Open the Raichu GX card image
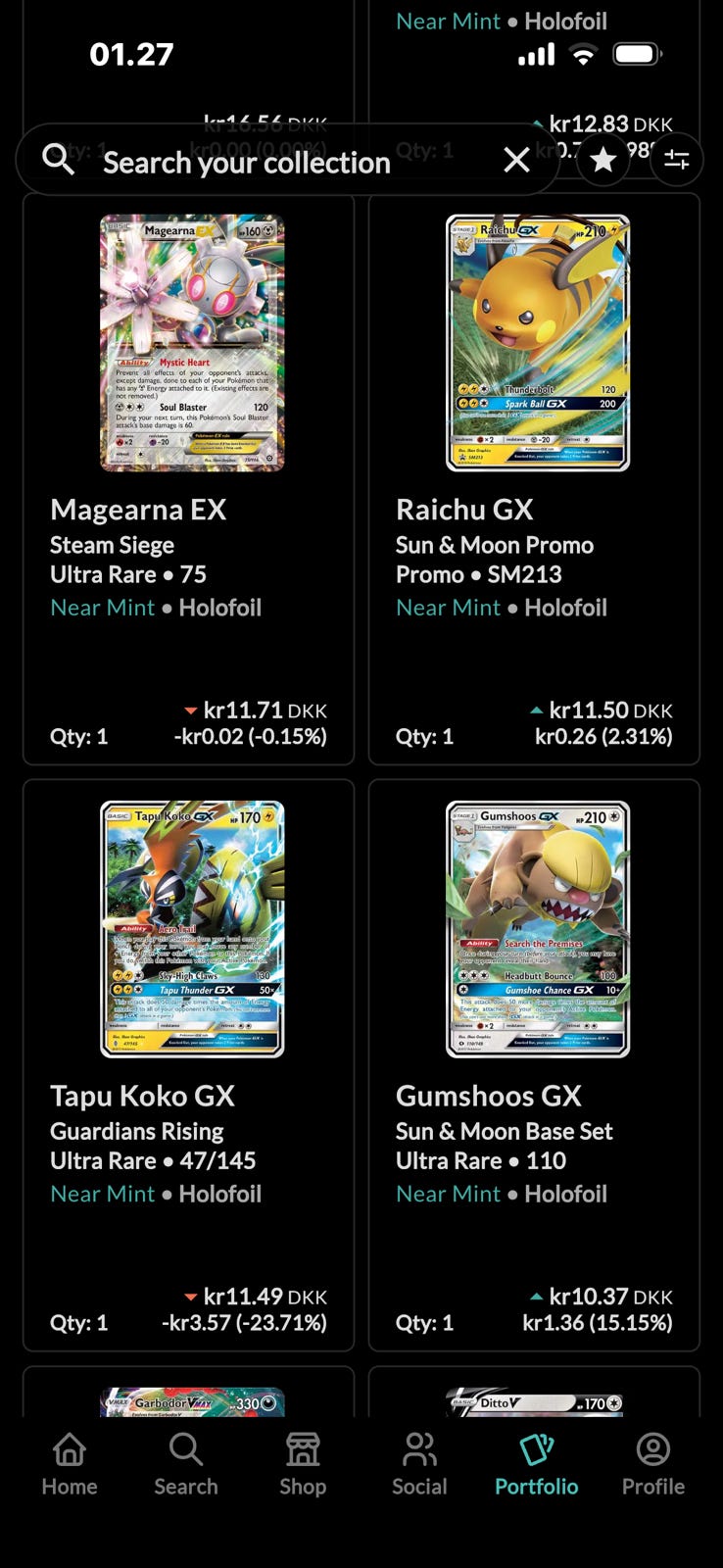The image size is (723, 1568). 538,343
